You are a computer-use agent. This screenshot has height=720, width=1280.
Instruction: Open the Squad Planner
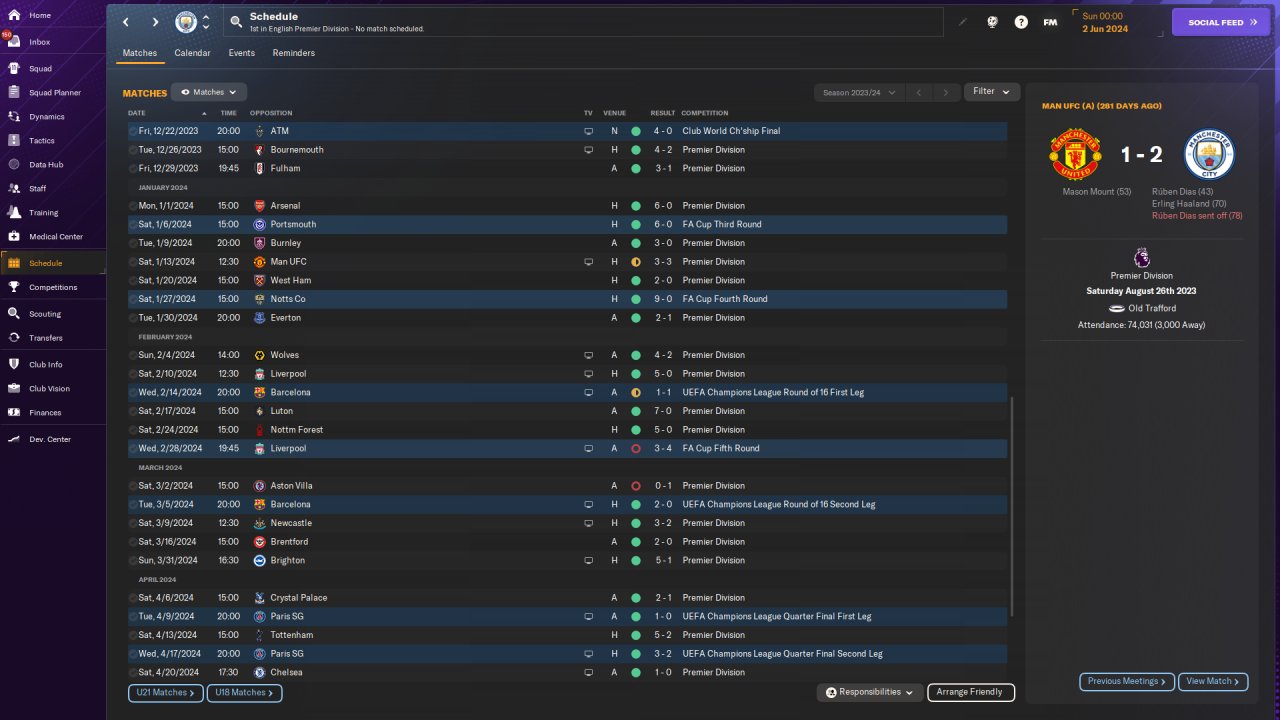pyautogui.click(x=53, y=93)
